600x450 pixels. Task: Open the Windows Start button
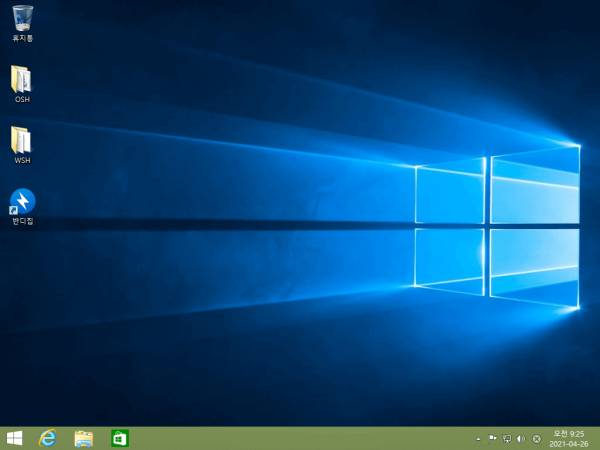coord(14,438)
